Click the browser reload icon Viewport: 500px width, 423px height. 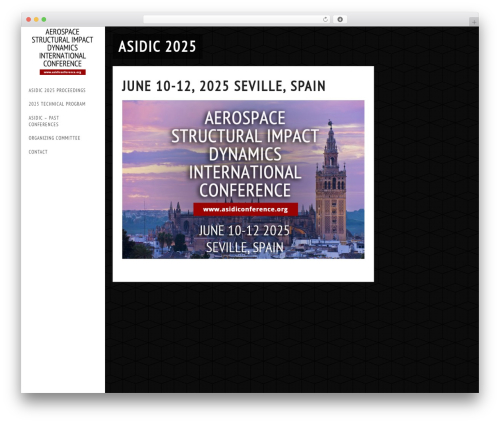[325, 20]
